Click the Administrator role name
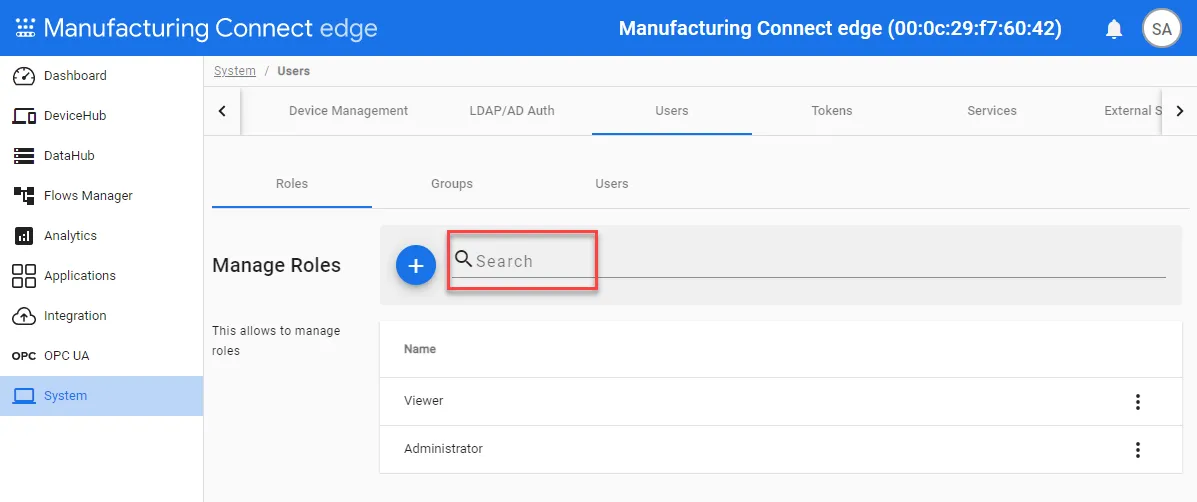The height and width of the screenshot is (502, 1197). (444, 449)
